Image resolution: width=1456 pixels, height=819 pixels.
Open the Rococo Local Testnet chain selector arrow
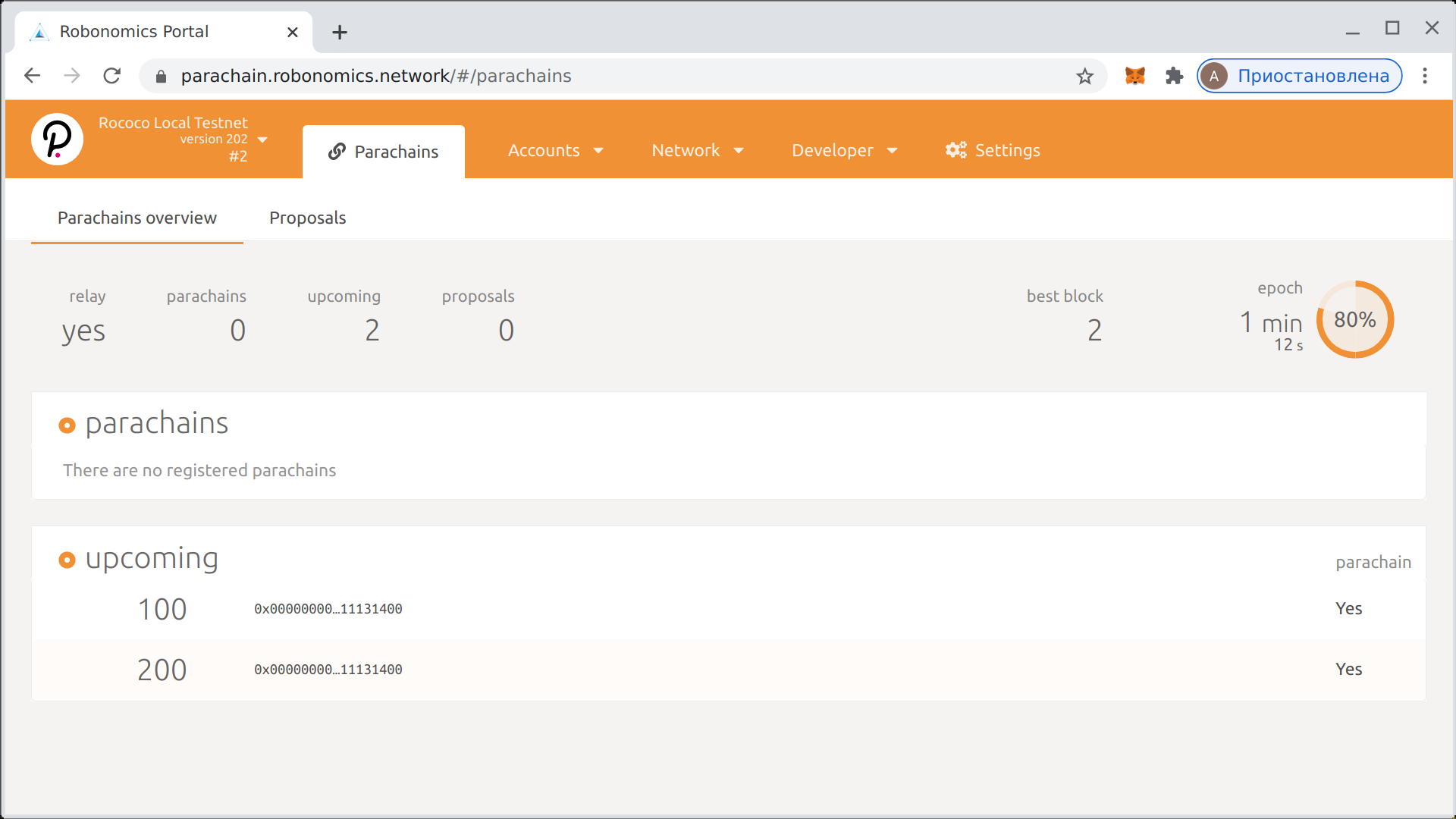pyautogui.click(x=263, y=140)
